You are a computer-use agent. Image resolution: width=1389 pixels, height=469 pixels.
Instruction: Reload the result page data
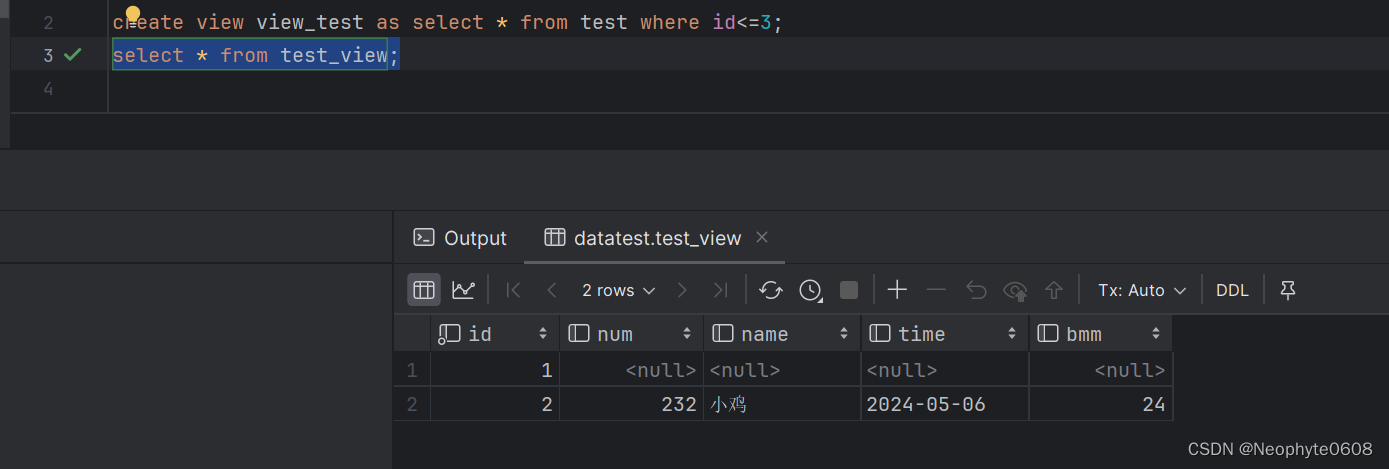pyautogui.click(x=770, y=290)
